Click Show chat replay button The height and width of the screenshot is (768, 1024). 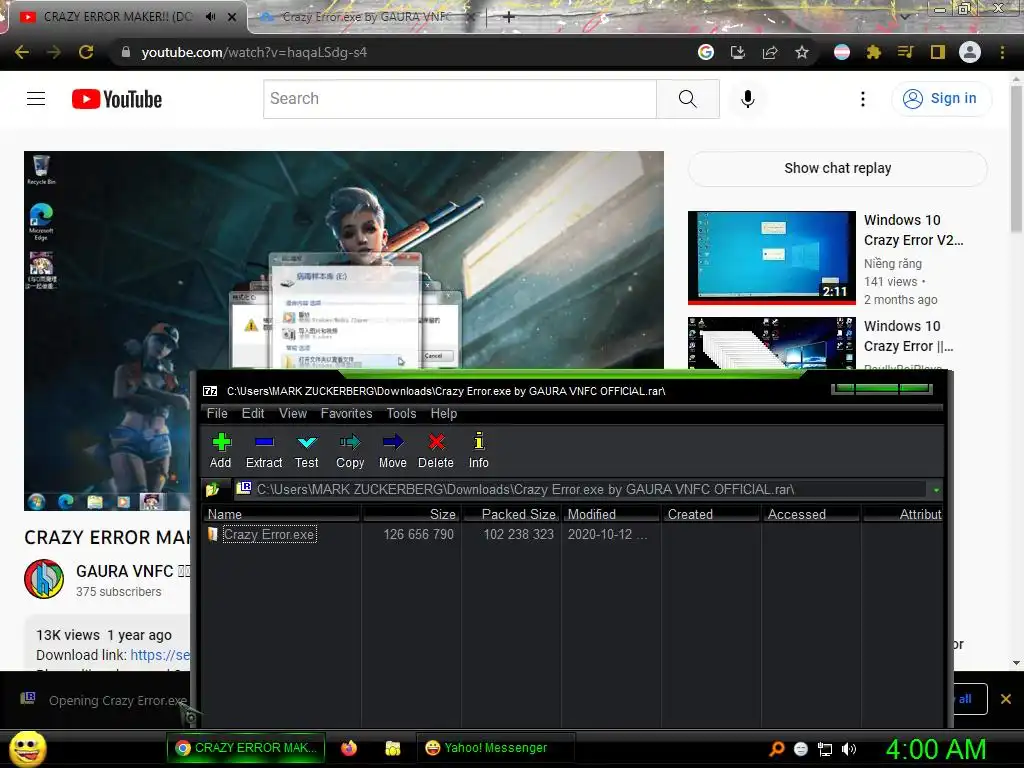click(837, 168)
